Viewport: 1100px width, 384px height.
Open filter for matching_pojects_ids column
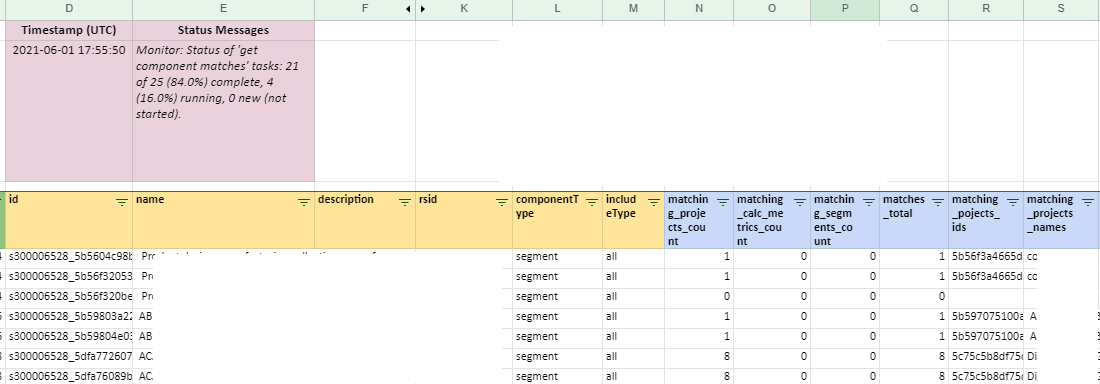(x=1013, y=201)
